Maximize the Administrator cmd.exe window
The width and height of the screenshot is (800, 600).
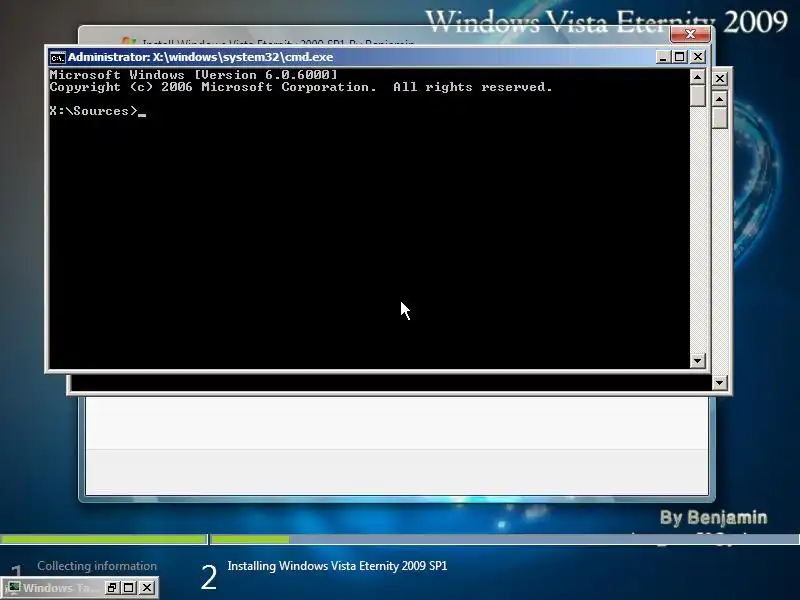[680, 57]
